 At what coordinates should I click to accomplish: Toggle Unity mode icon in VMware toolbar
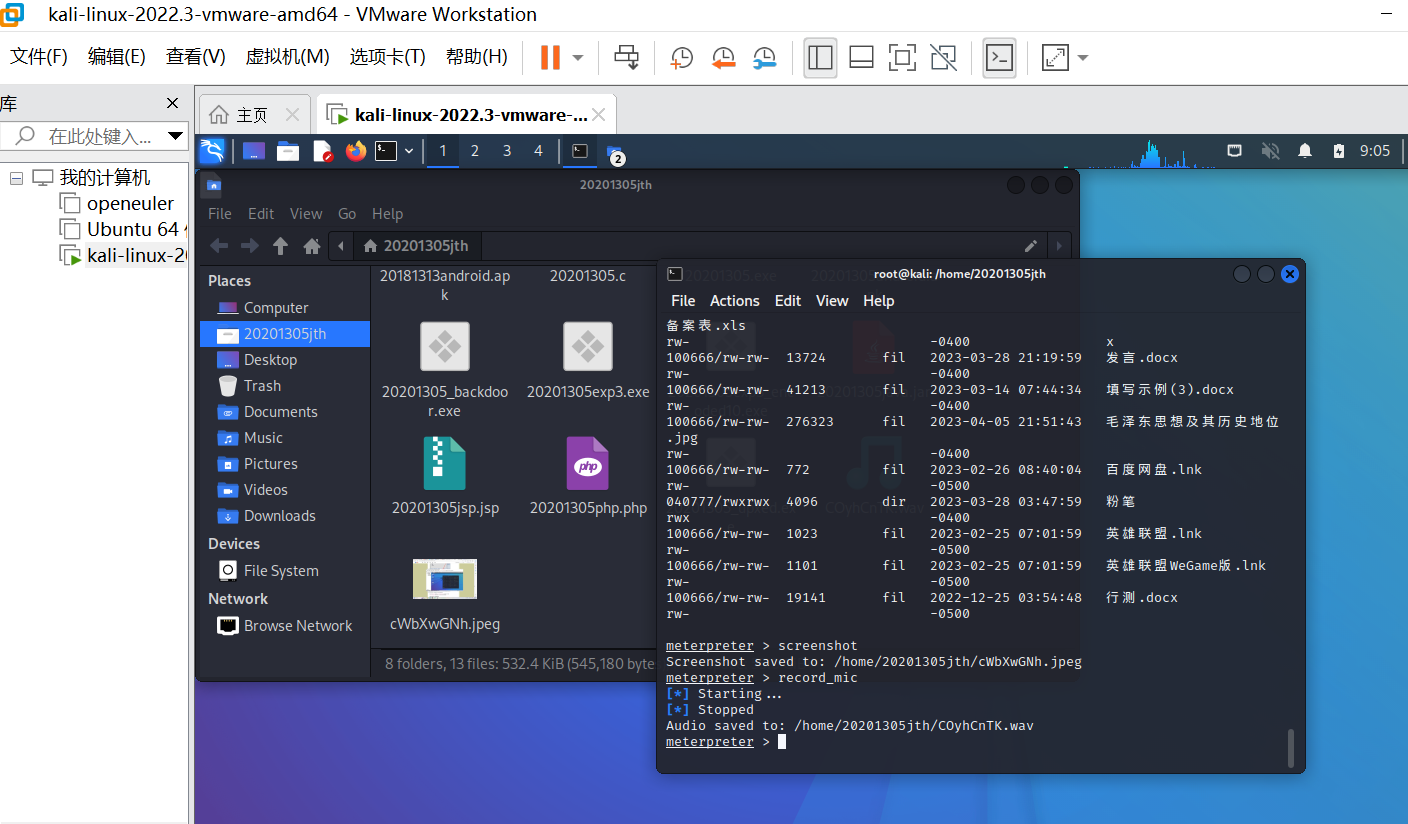[943, 58]
